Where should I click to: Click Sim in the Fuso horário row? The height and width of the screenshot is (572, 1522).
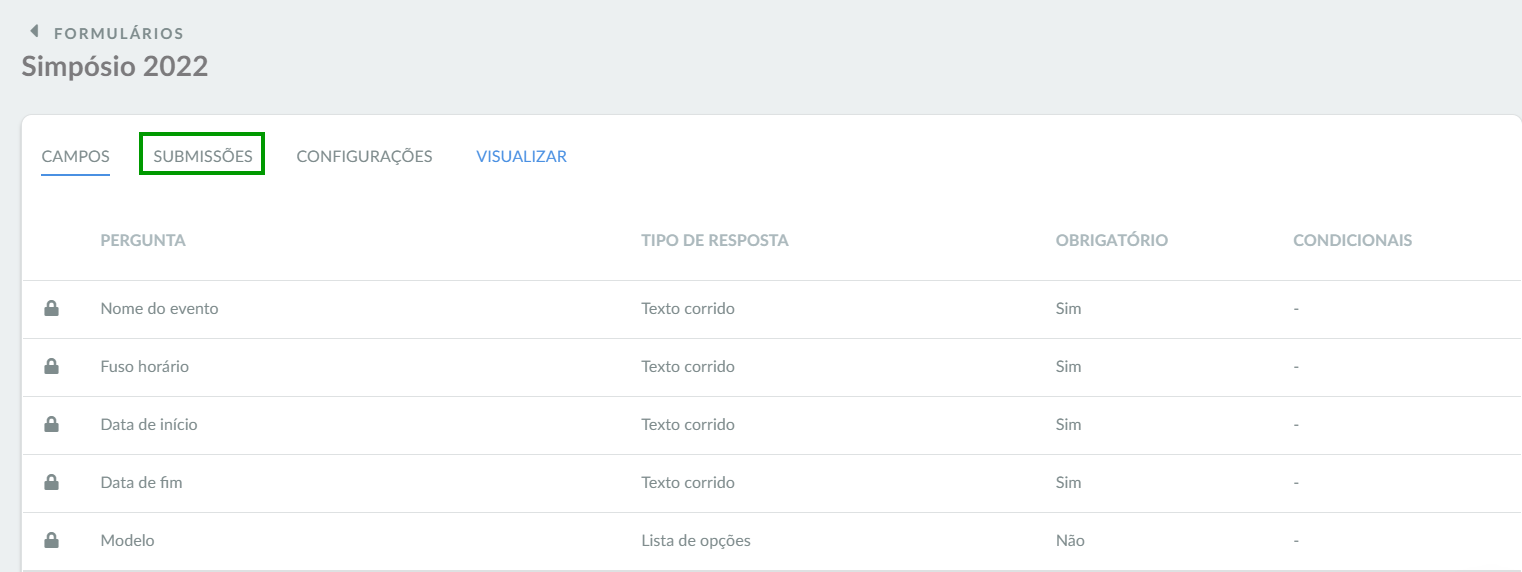(x=1069, y=366)
